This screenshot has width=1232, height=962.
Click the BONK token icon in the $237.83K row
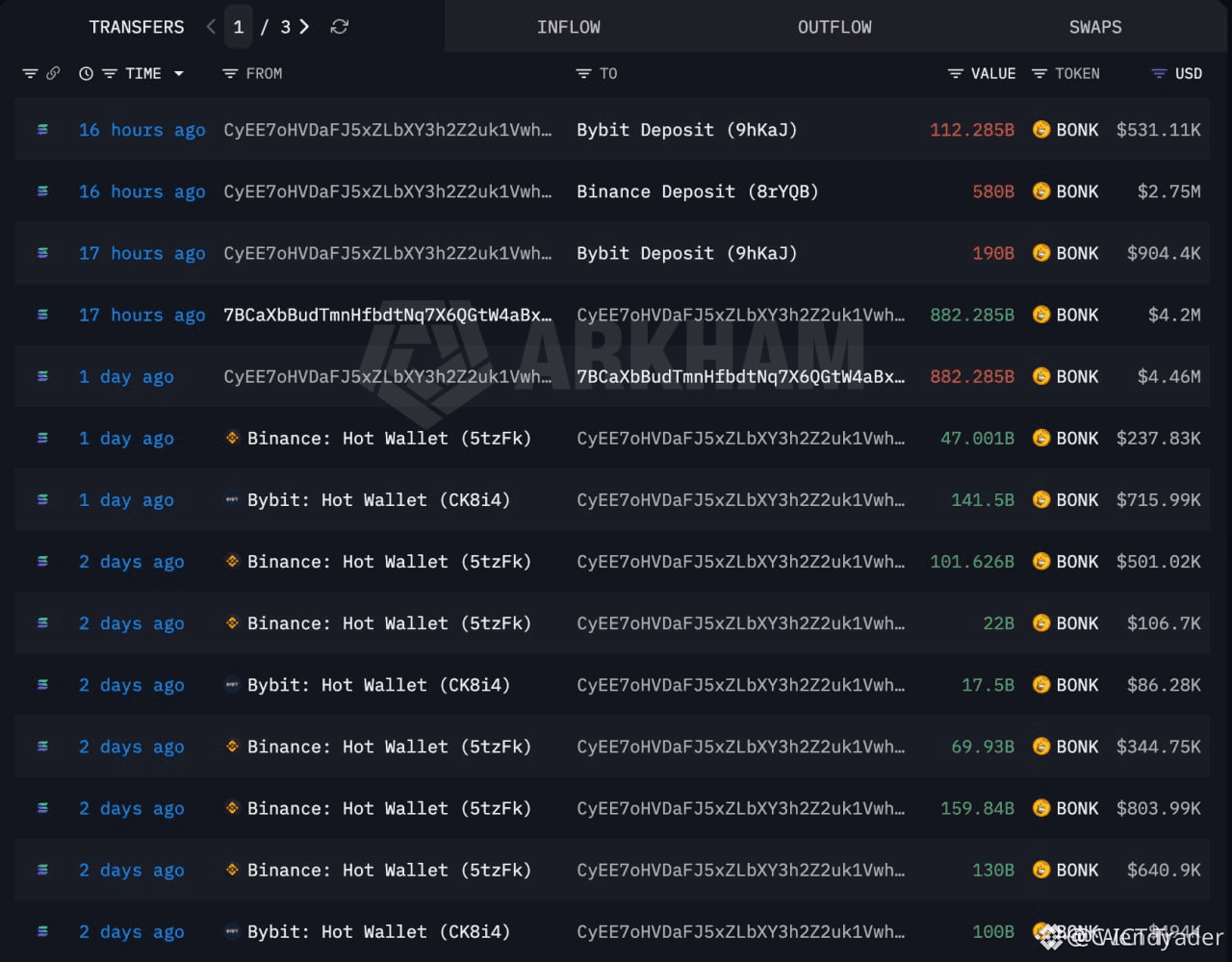click(x=1040, y=438)
